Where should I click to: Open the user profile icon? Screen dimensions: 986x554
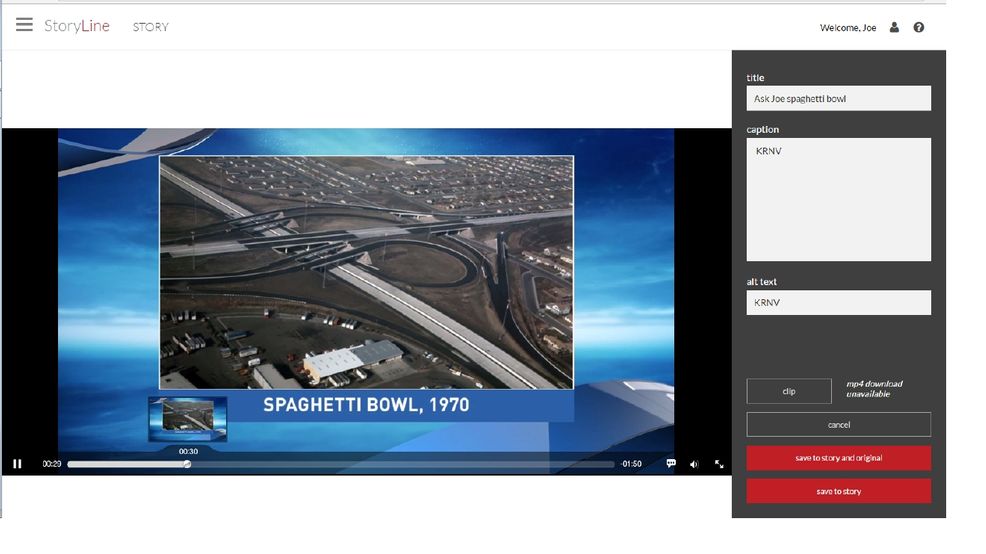pos(894,28)
